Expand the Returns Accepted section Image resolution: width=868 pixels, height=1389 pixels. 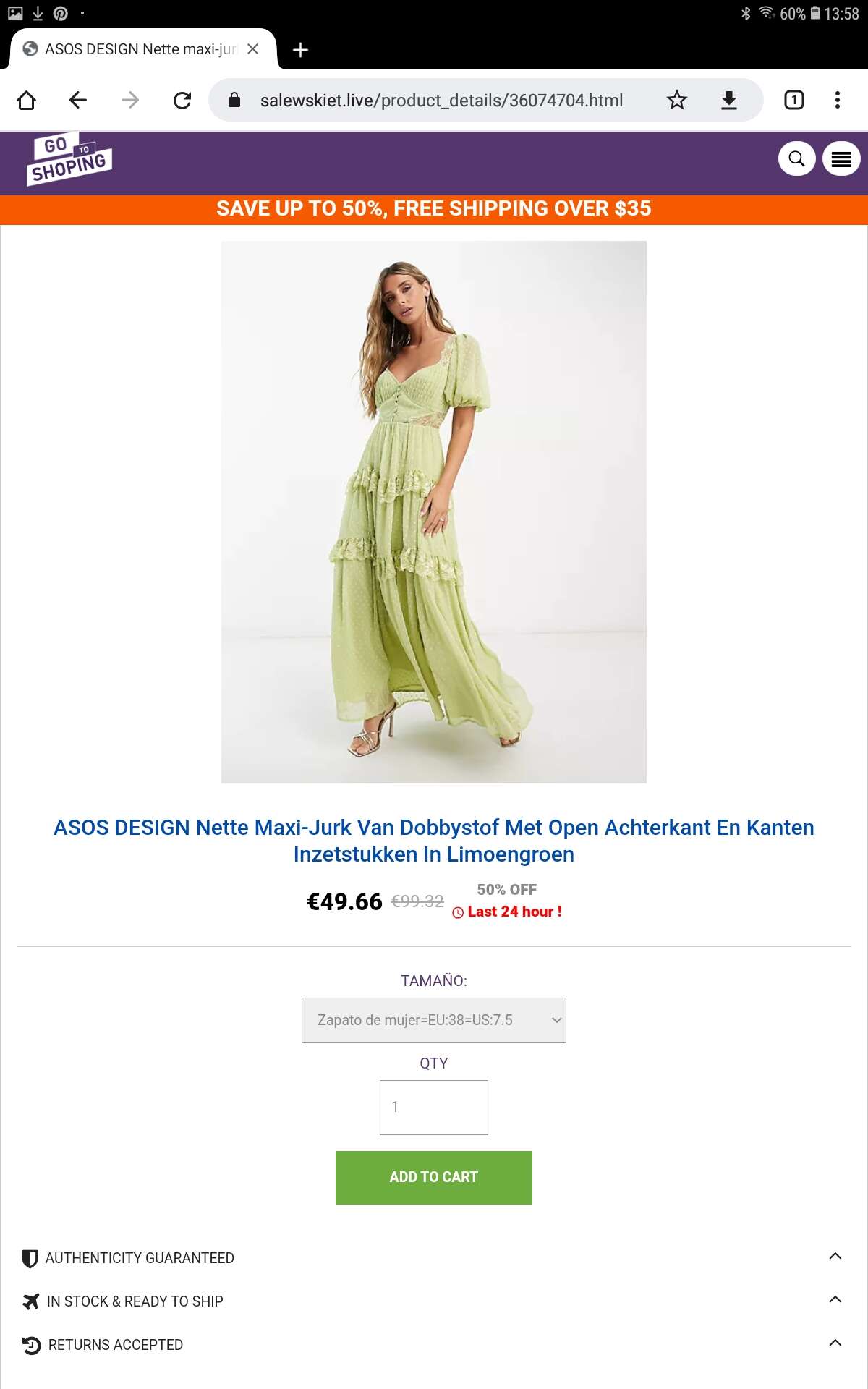point(434,1345)
